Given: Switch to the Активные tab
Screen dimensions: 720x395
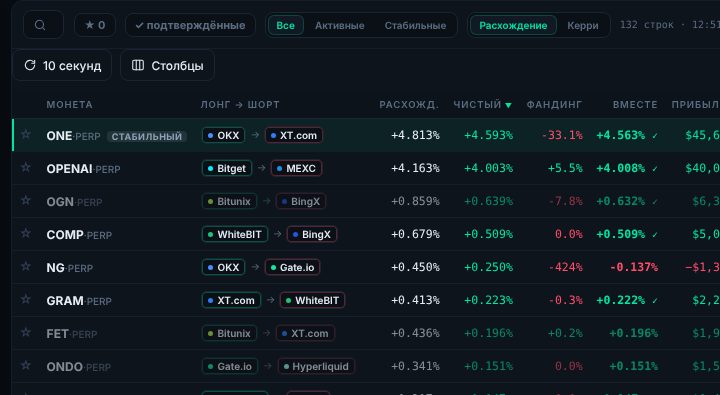Looking at the screenshot, I should click(340, 25).
